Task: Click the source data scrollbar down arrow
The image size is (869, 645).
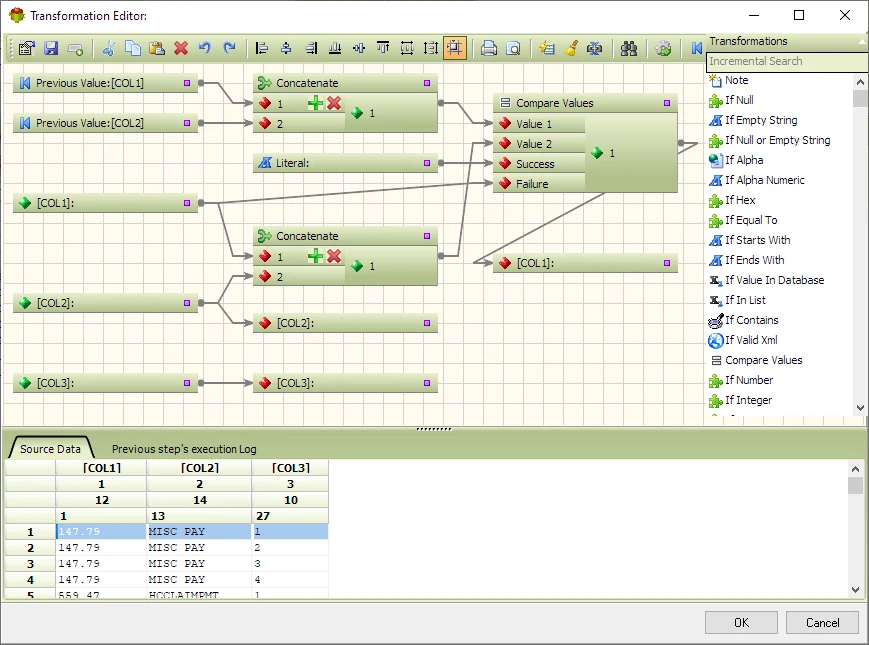Action: (855, 590)
